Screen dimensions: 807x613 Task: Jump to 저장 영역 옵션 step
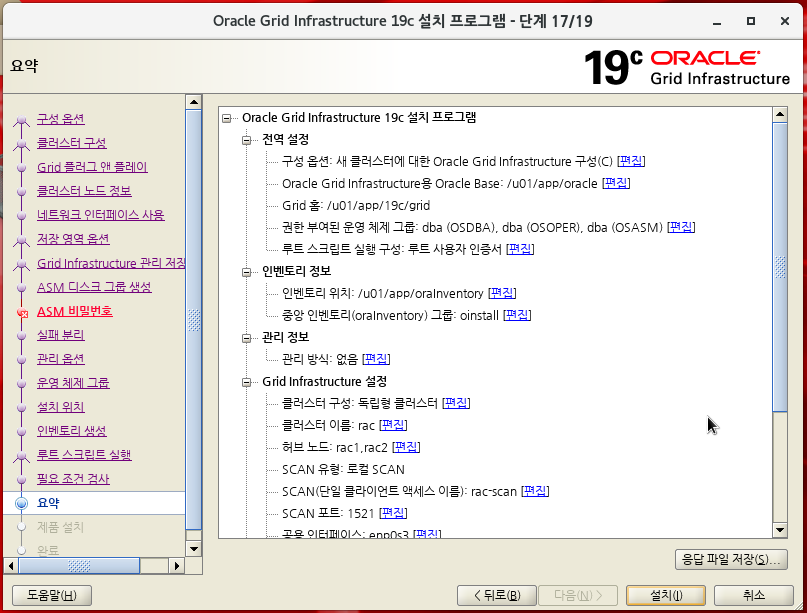coord(73,239)
